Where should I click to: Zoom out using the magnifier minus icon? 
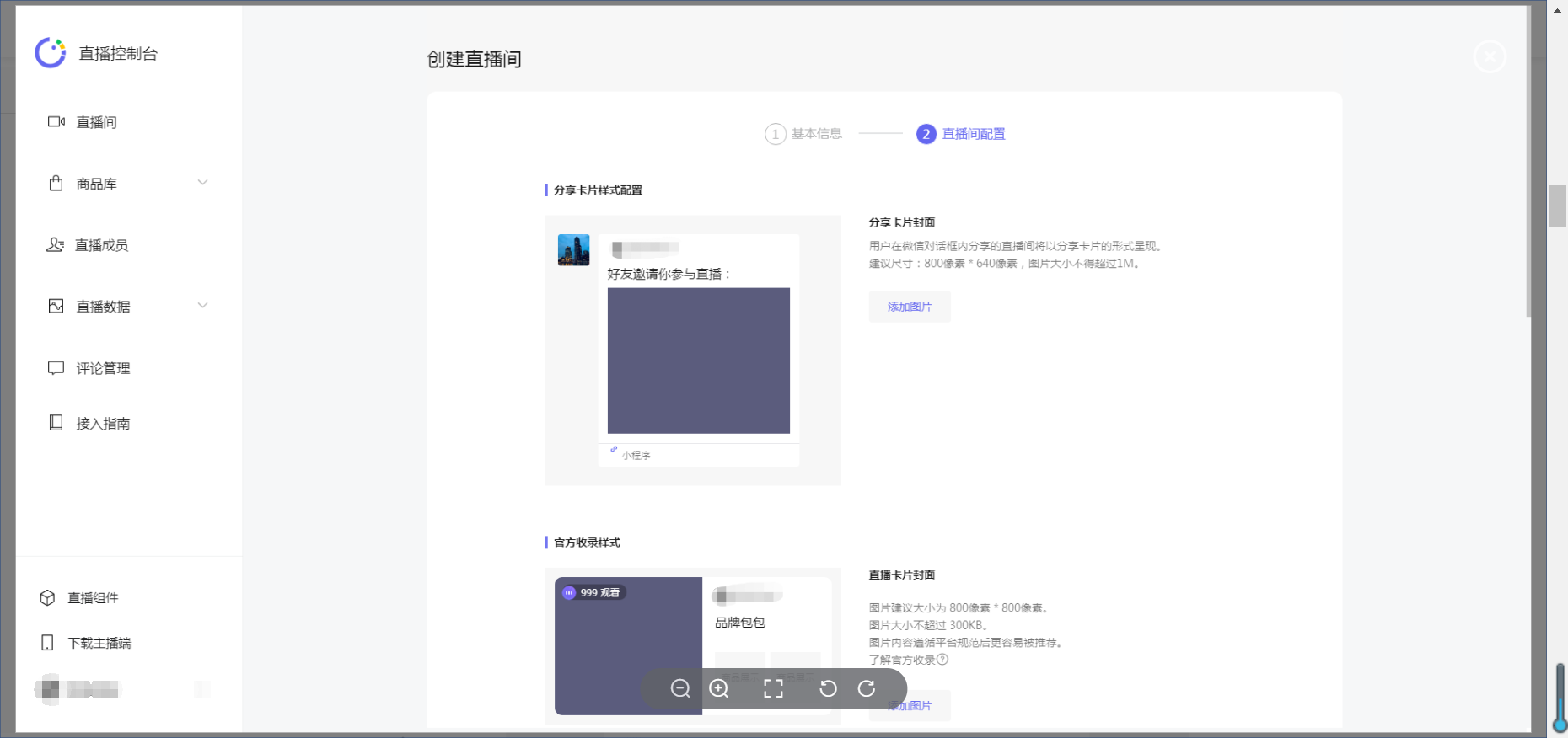tap(680, 688)
